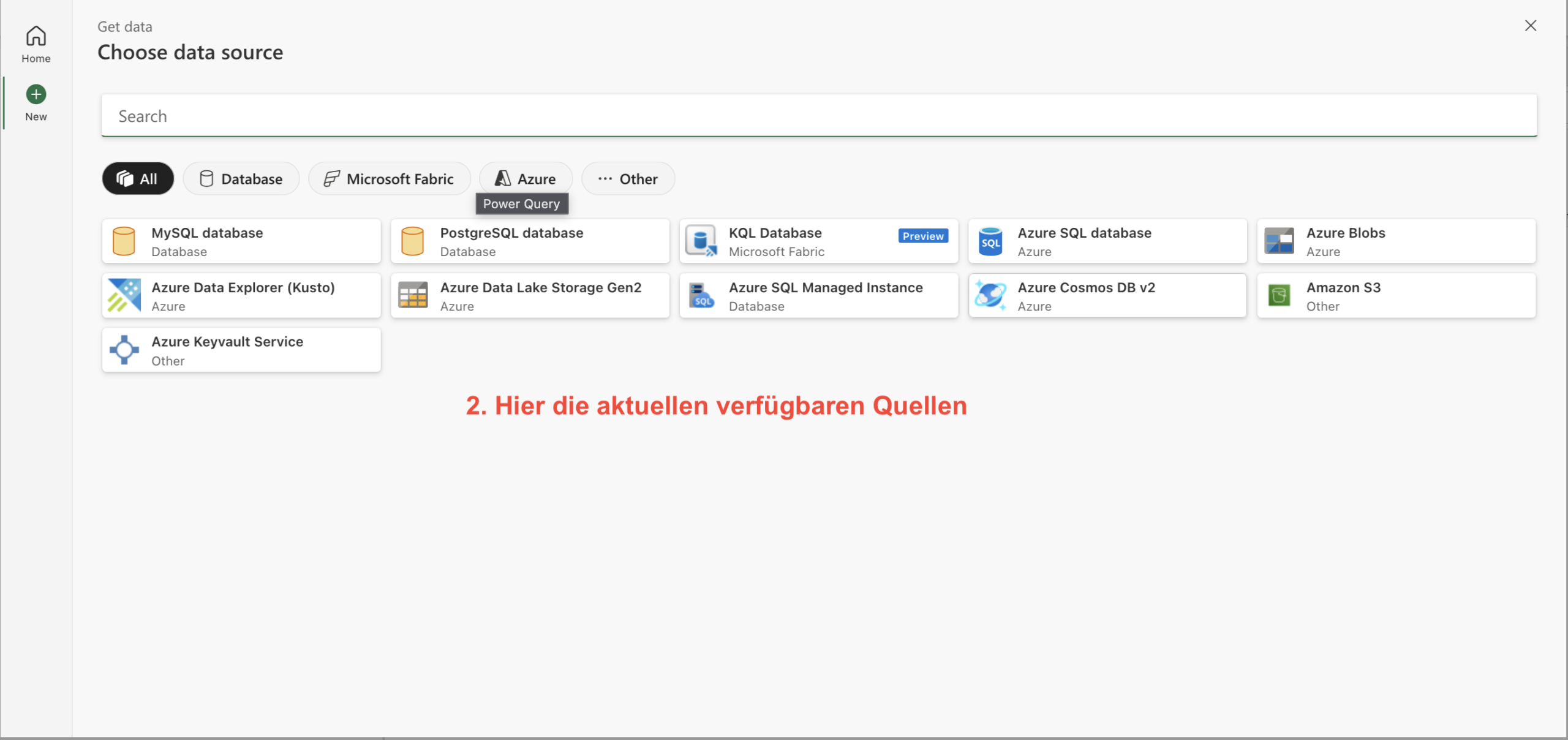Open the Other category filter
Viewport: 1568px width, 740px height.
[x=628, y=179]
